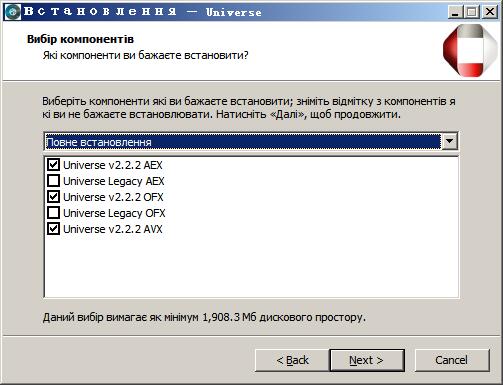
Task: Select the 'Universe v2.2.2 AVX' label text
Action: click(x=113, y=229)
